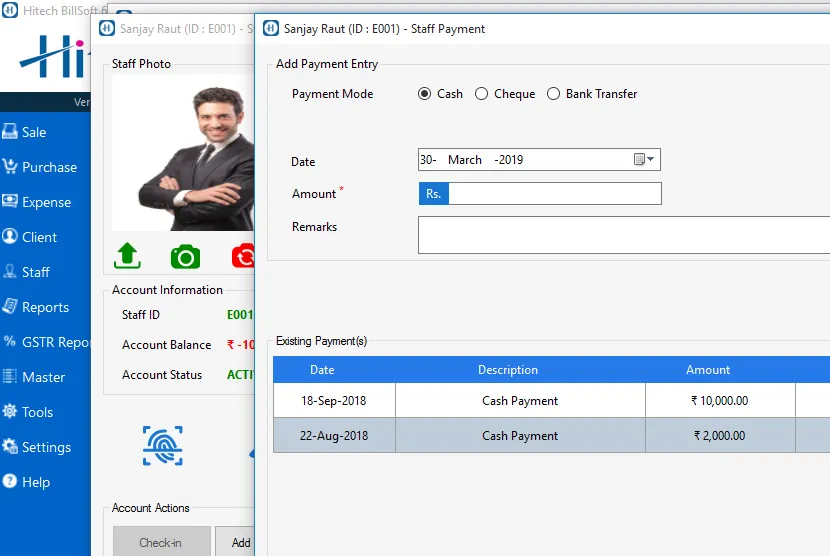
Task: Click the Amount input field
Action: tap(554, 194)
